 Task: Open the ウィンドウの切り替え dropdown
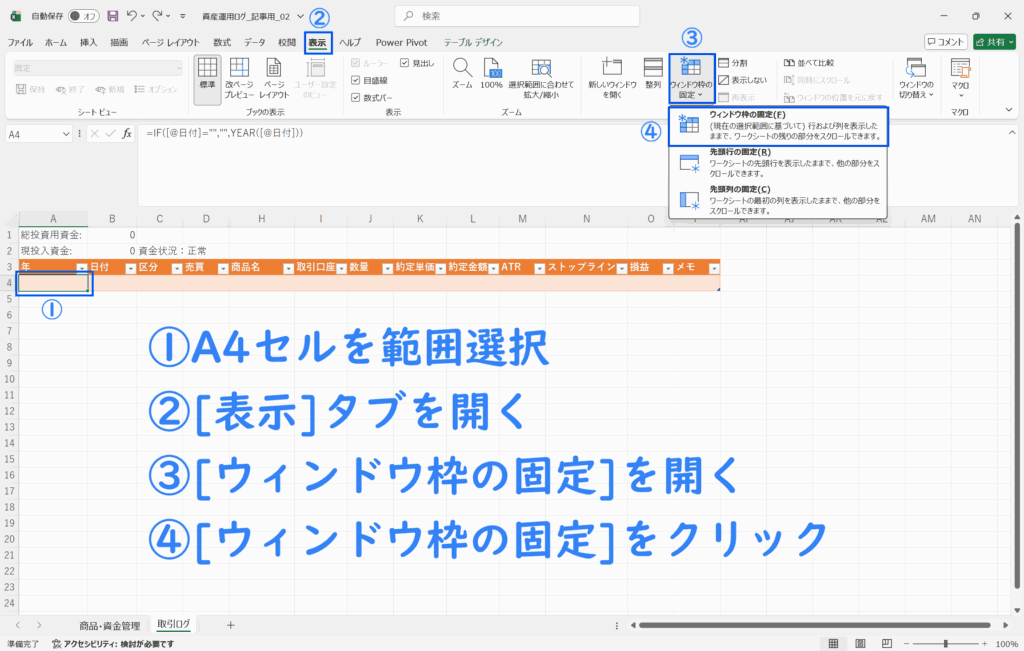(x=915, y=78)
